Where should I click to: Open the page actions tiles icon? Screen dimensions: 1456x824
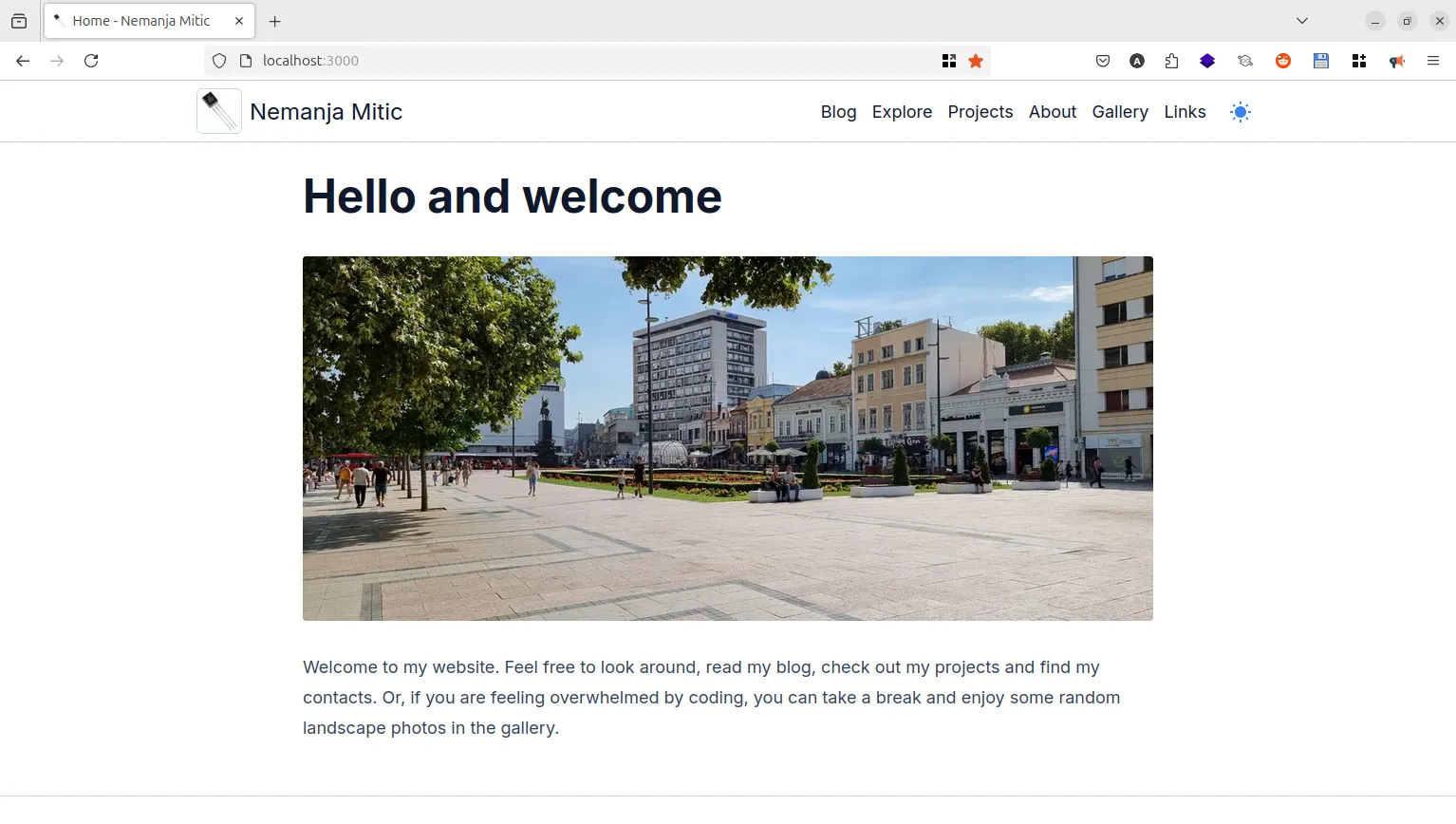pyautogui.click(x=948, y=60)
